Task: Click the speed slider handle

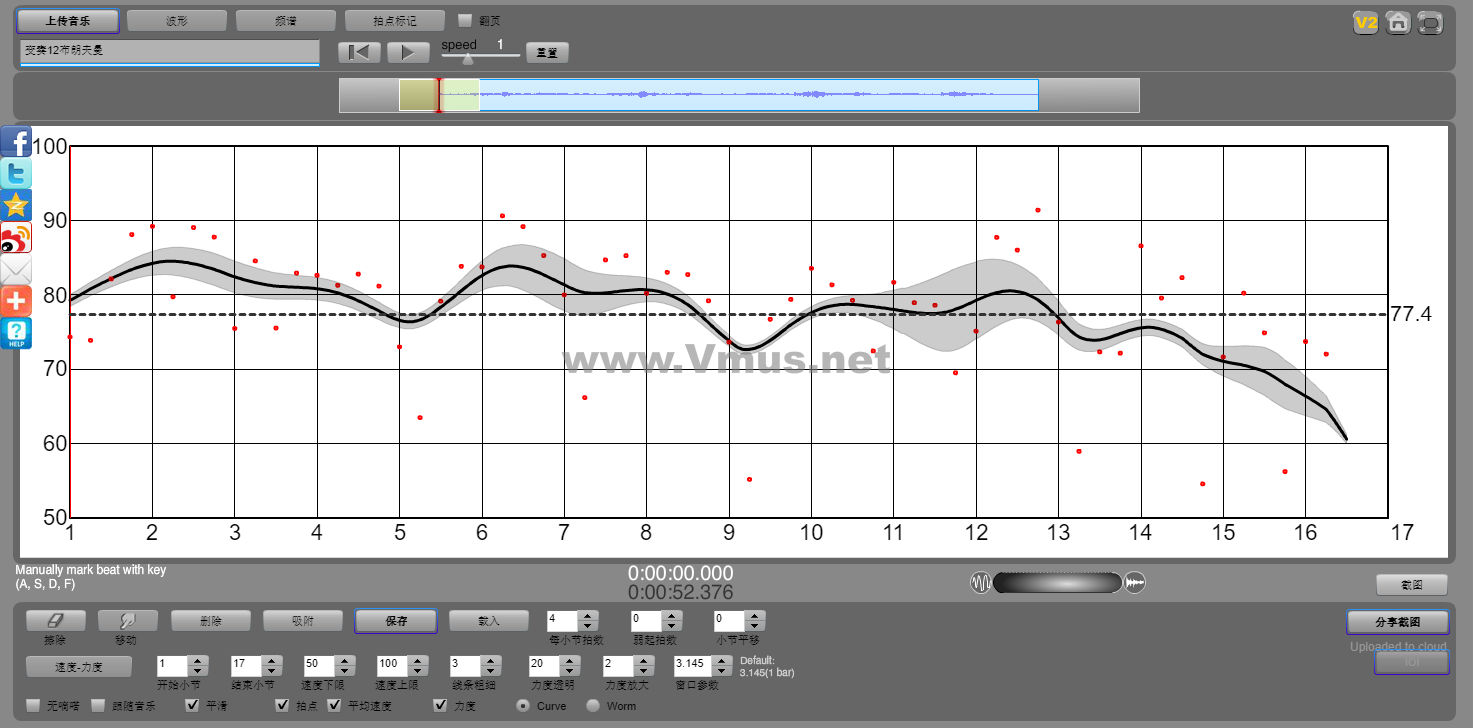Action: tap(467, 59)
